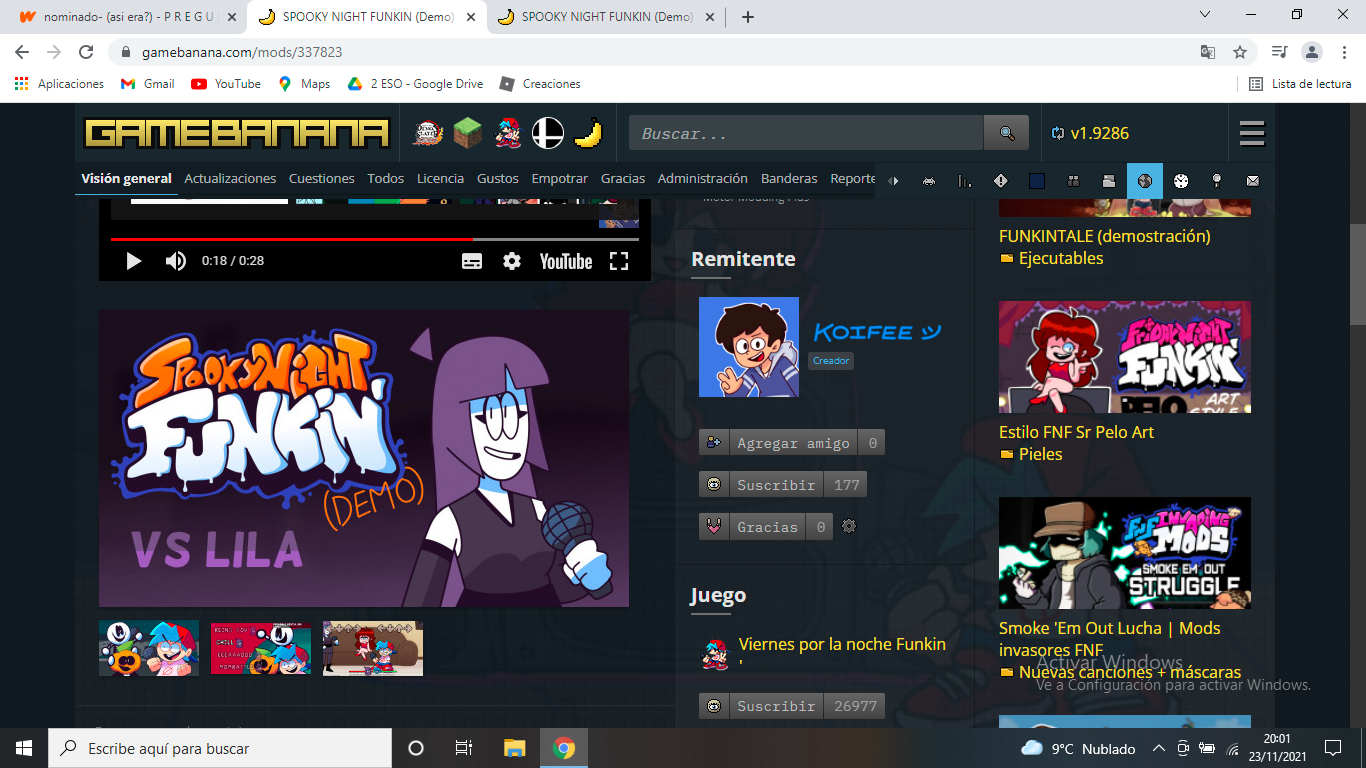Click the left-right arrows toolbar icon
The height and width of the screenshot is (768, 1366).
click(893, 181)
